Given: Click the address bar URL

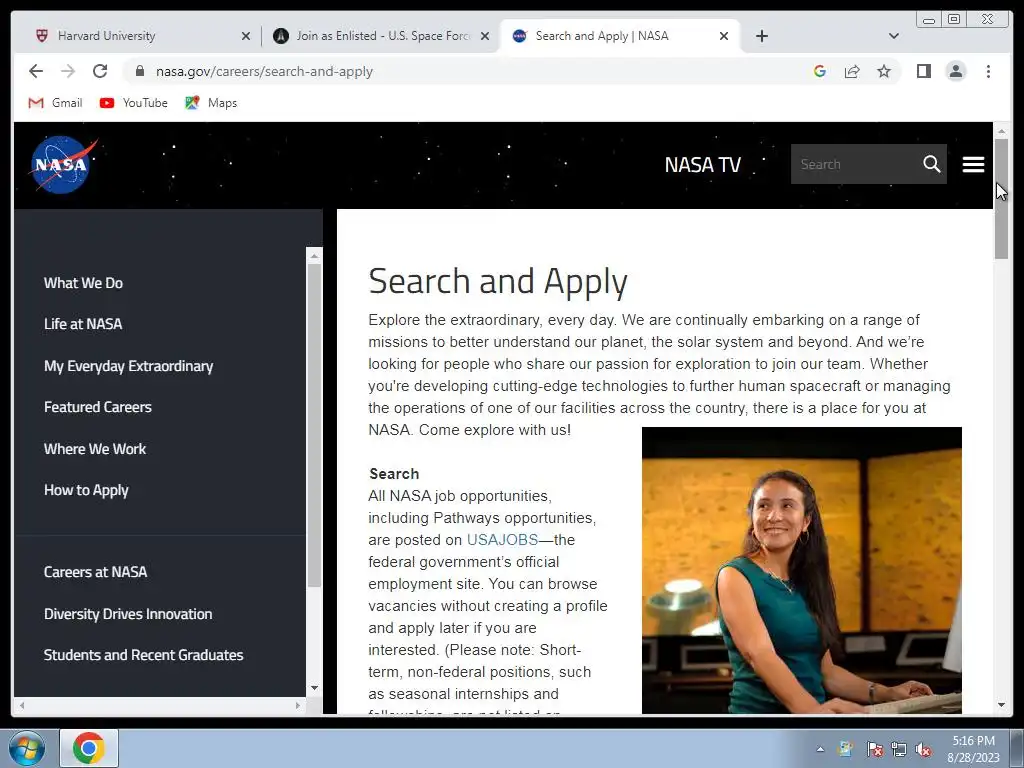Looking at the screenshot, I should 264,71.
